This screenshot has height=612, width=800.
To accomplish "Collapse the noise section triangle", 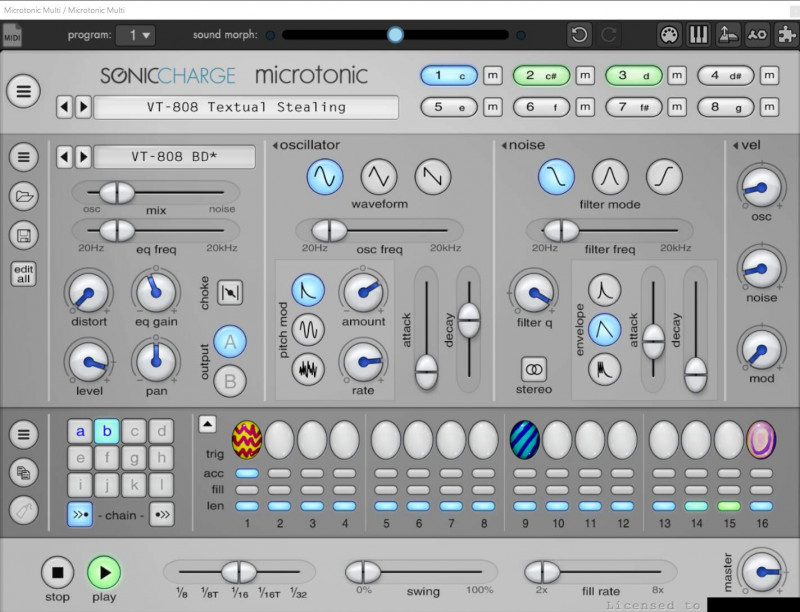I will pos(504,146).
